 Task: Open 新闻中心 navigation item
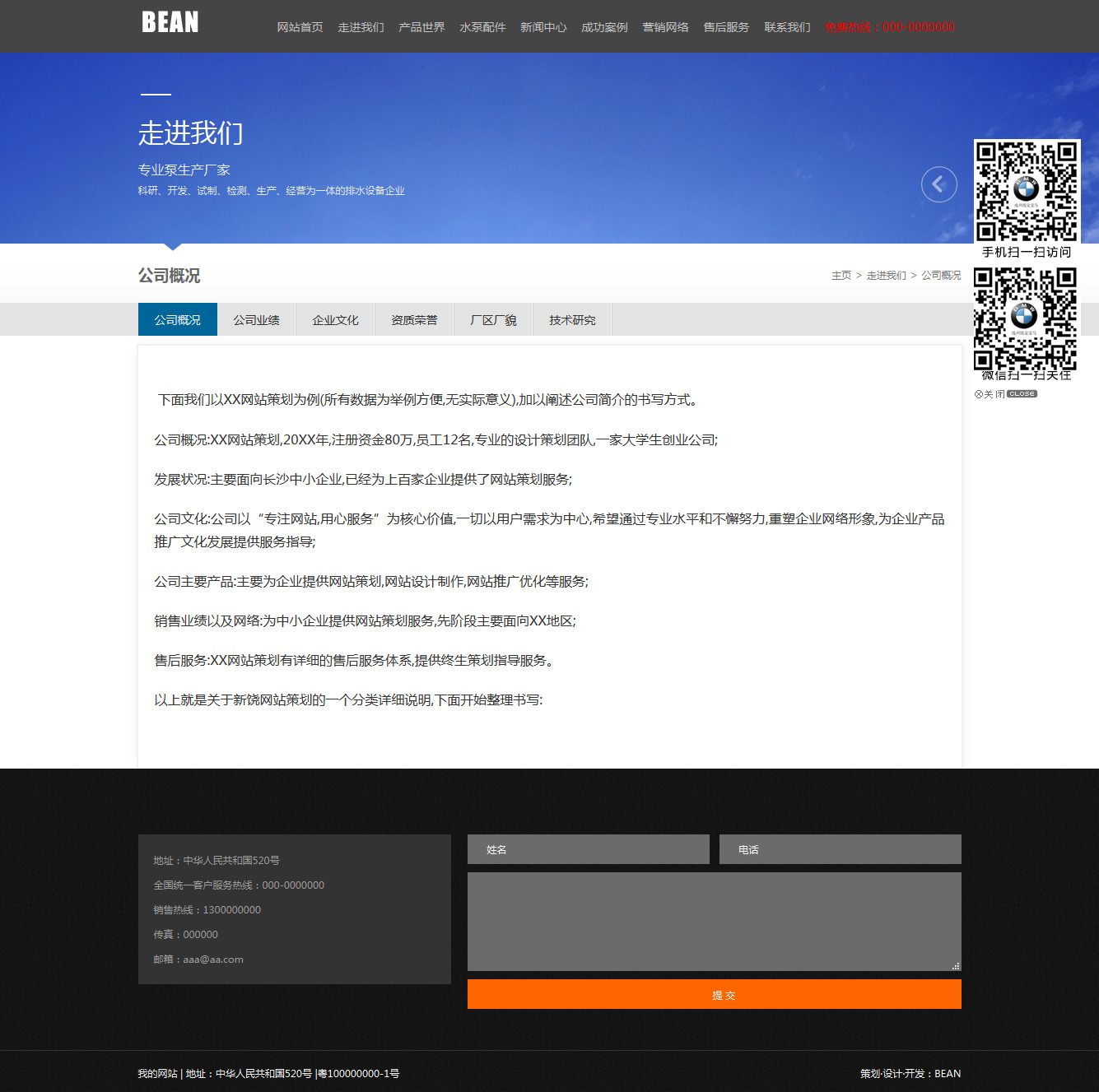(x=543, y=27)
